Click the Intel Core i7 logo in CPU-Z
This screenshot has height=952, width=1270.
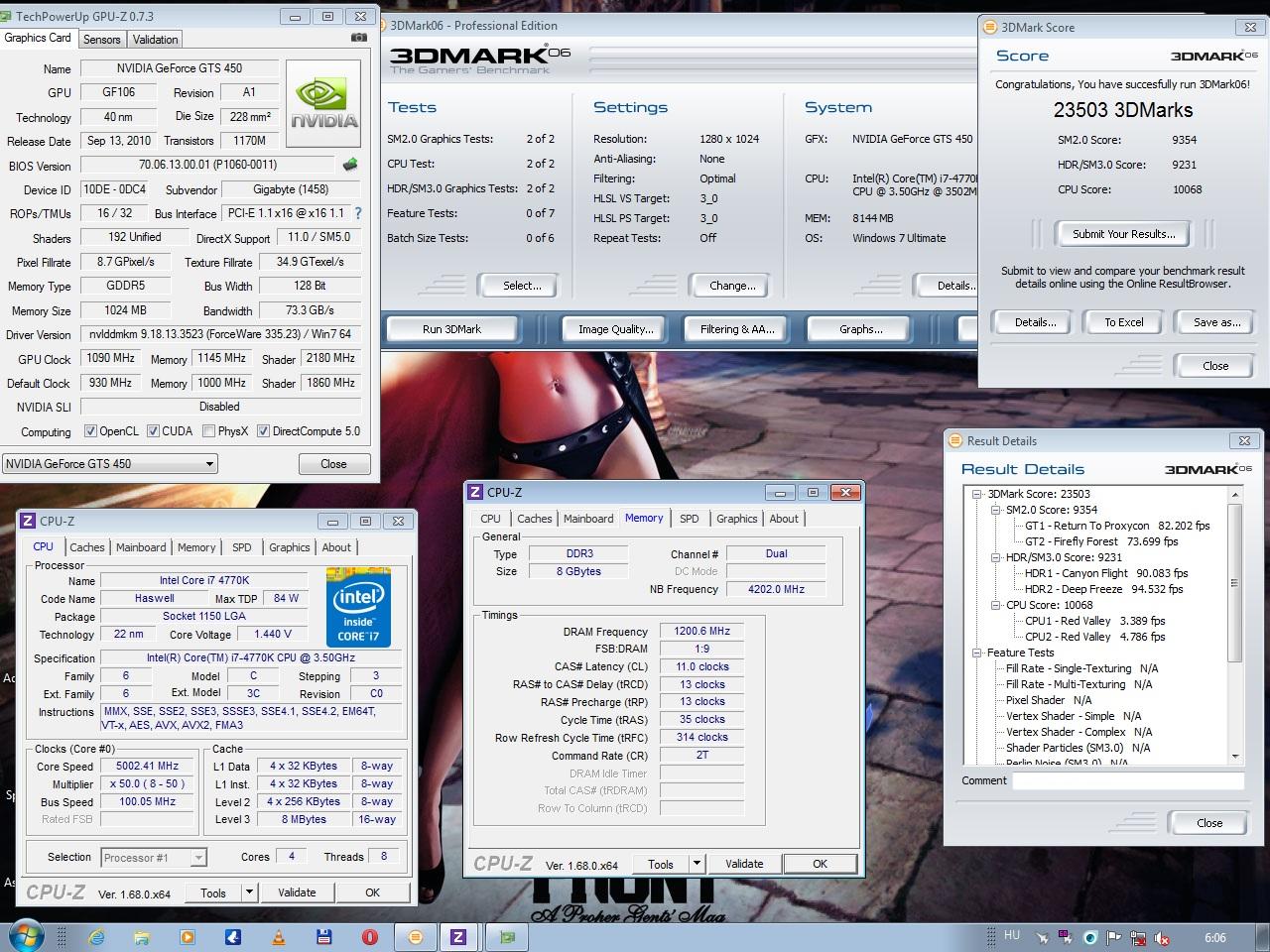358,607
